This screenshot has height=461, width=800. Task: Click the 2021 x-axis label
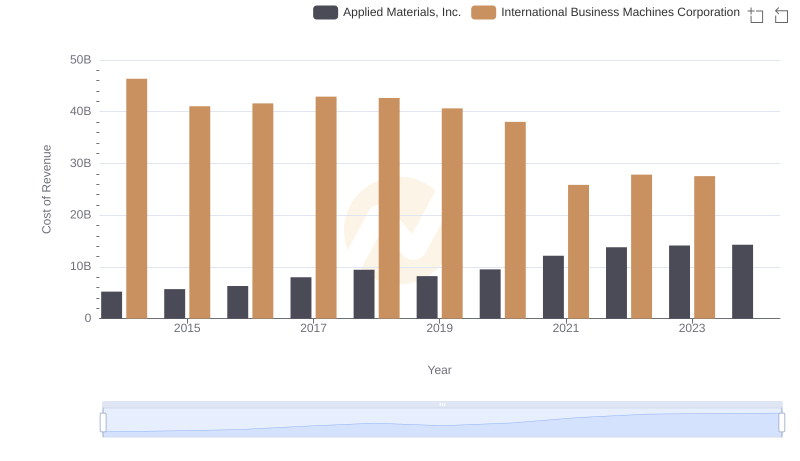tap(566, 328)
